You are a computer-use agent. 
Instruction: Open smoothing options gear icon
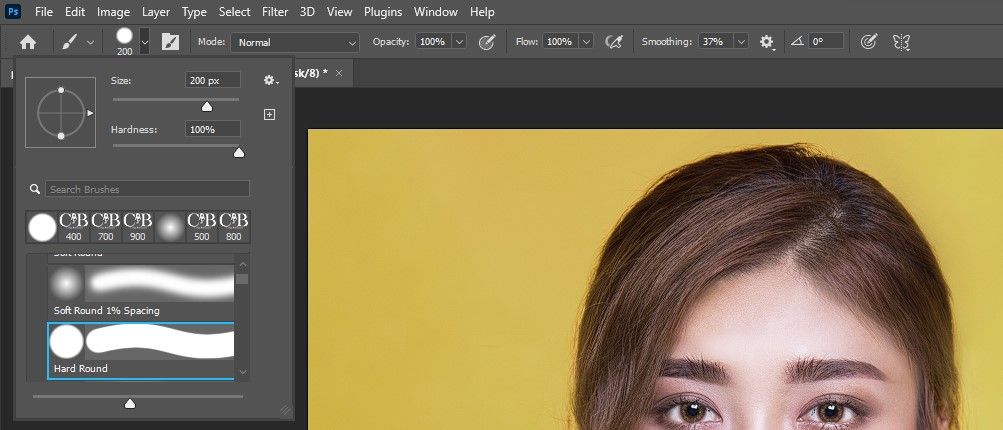coord(767,42)
